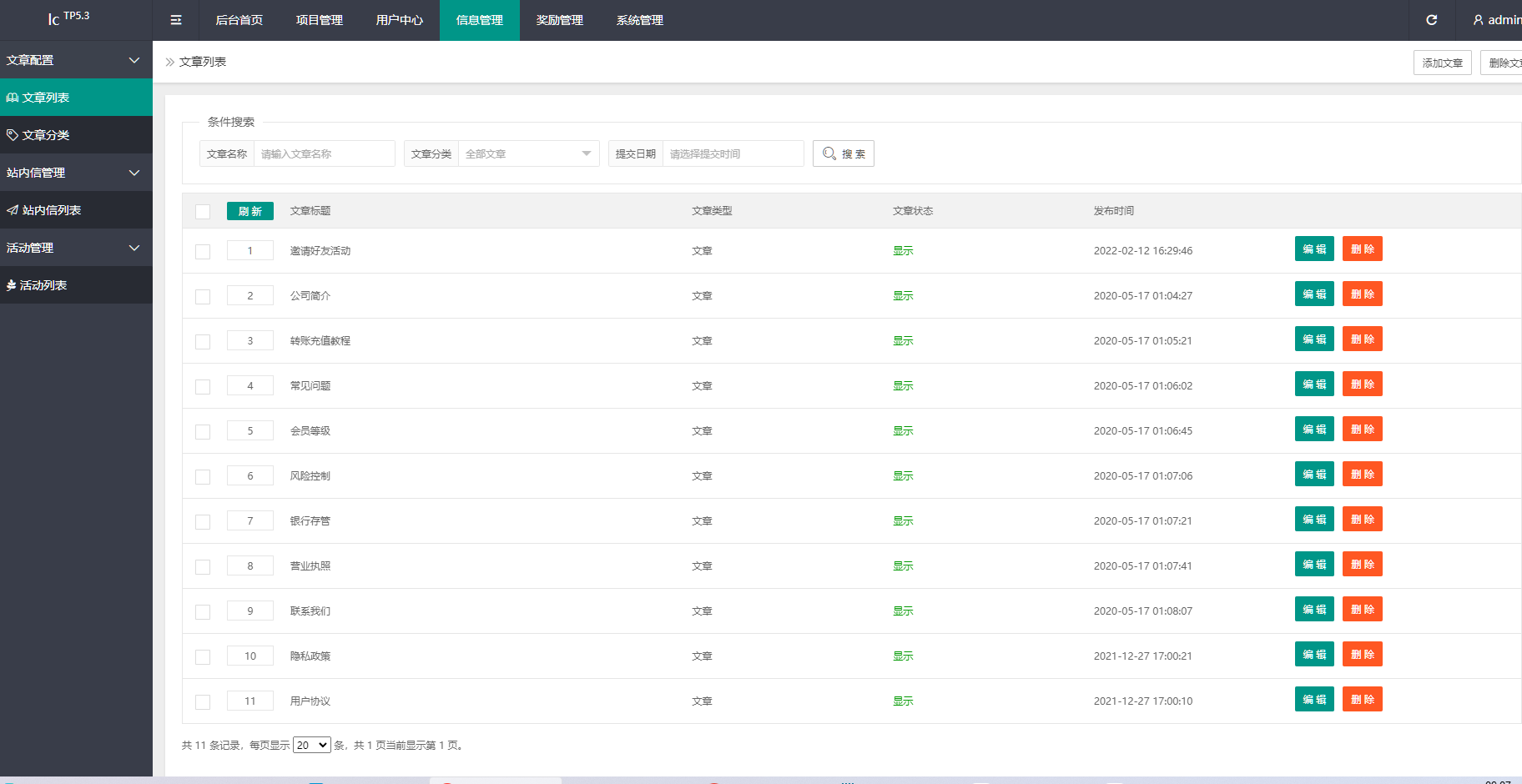Screen dimensions: 1522x784
Task: Open the per-page count dropdown showing 20
Action: tap(311, 745)
